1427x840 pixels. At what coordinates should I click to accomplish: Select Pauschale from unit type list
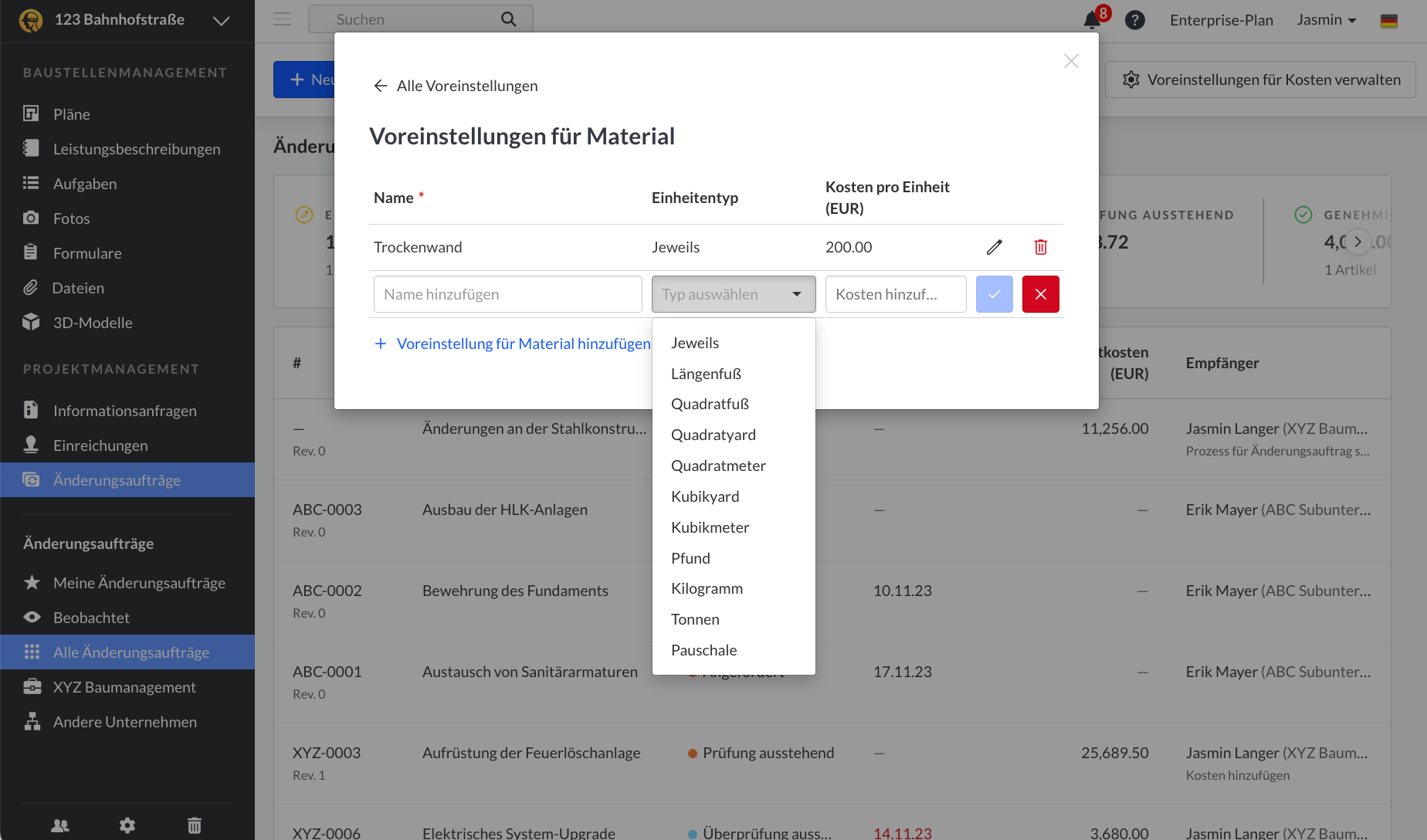point(734,650)
